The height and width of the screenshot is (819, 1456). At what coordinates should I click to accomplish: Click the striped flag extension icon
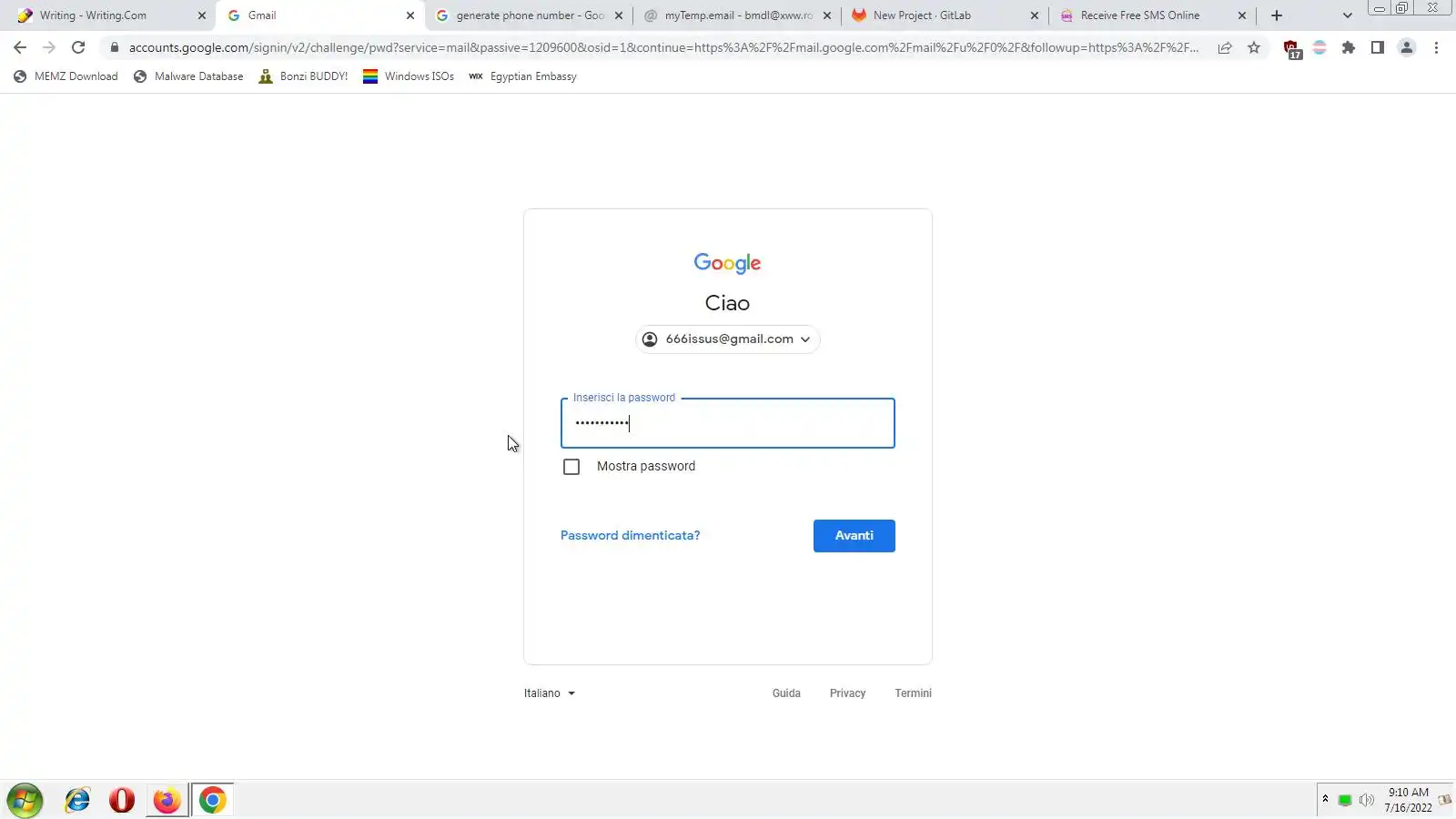coord(1319,47)
